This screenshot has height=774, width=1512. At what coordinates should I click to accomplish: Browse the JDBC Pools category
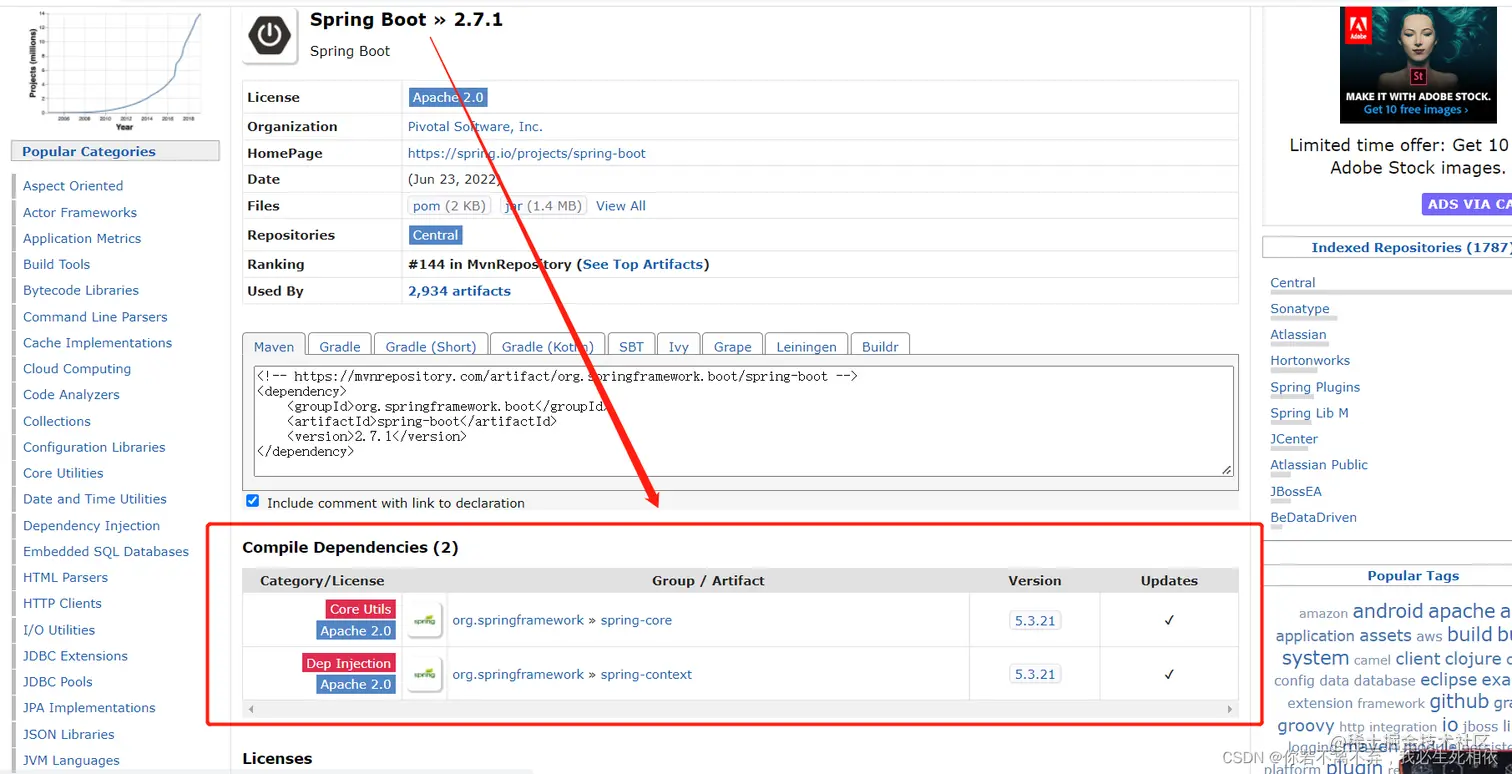click(57, 681)
